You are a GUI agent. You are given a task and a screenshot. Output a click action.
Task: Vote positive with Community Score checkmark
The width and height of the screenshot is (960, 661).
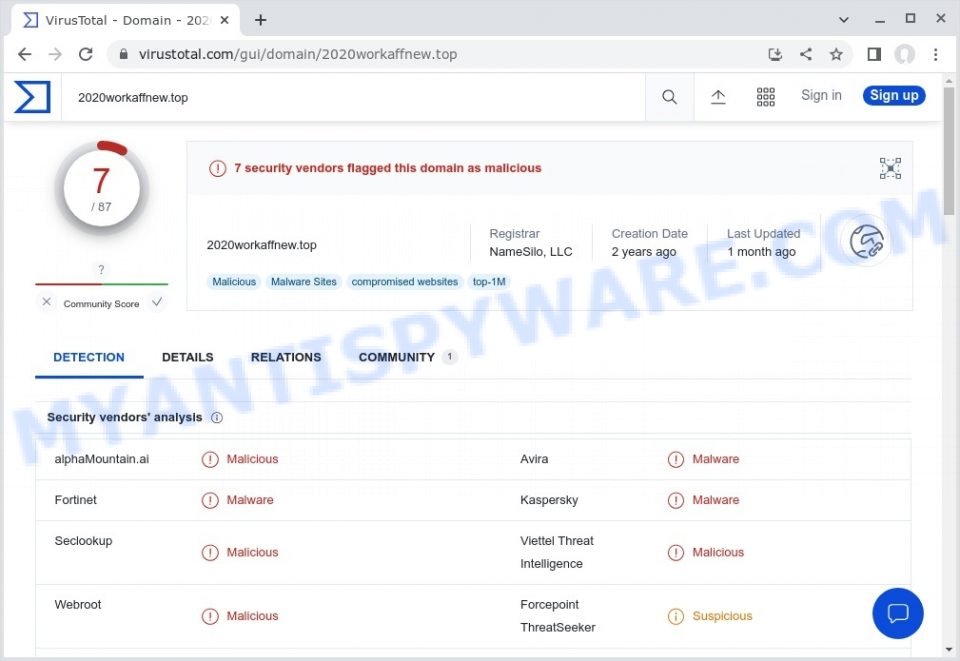click(157, 302)
